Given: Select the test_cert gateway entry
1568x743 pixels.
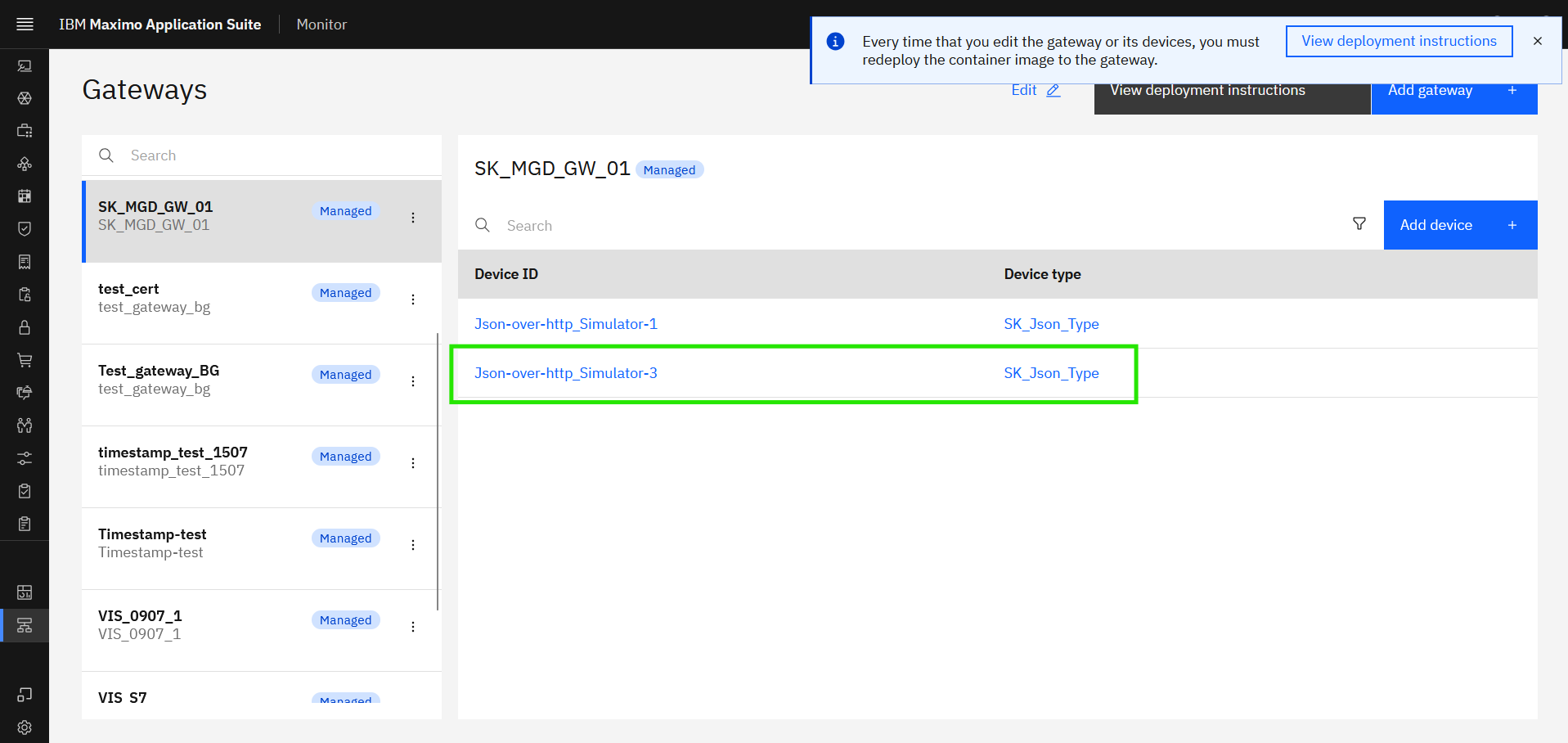Looking at the screenshot, I should (262, 303).
